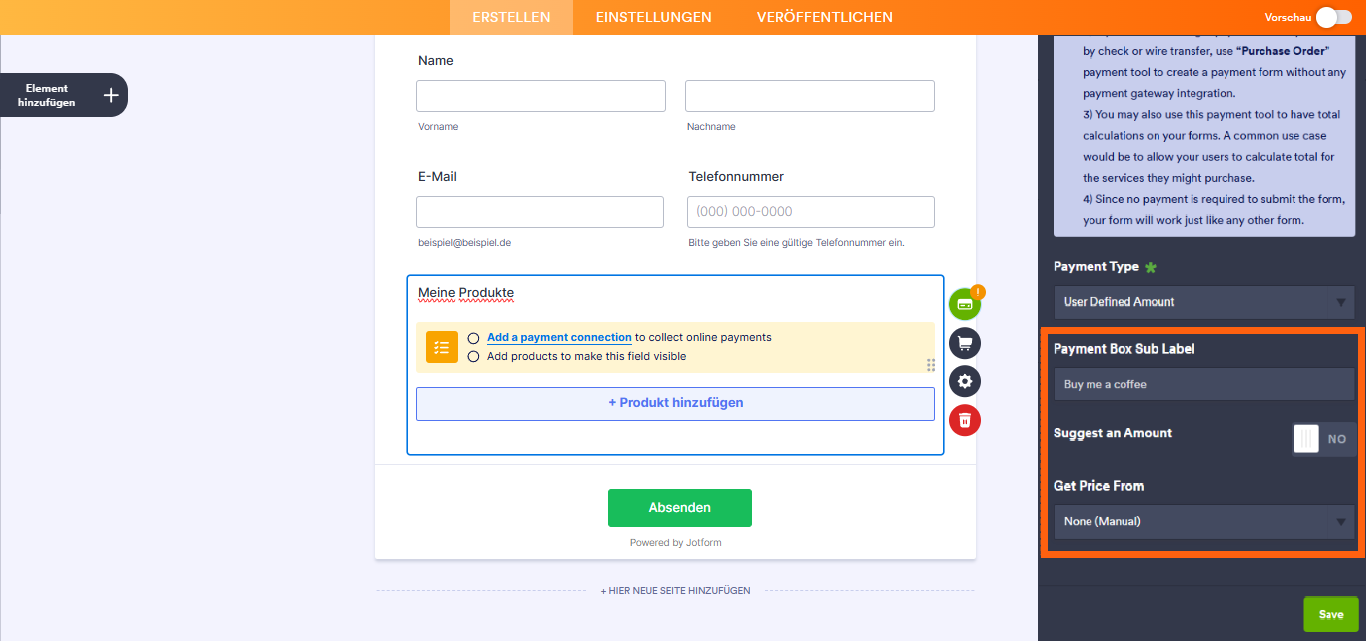The height and width of the screenshot is (641, 1366).
Task: Switch to the Einstellungen tab
Action: [653, 17]
